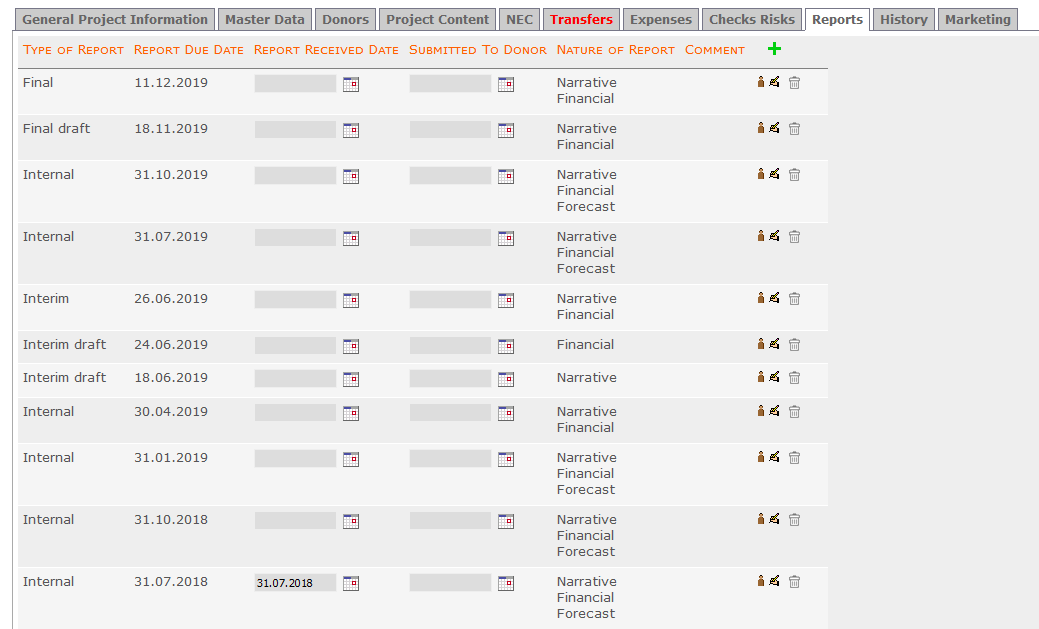Switch to the Master Data tab
Image resolution: width=1039 pixels, height=629 pixels.
coord(264,19)
